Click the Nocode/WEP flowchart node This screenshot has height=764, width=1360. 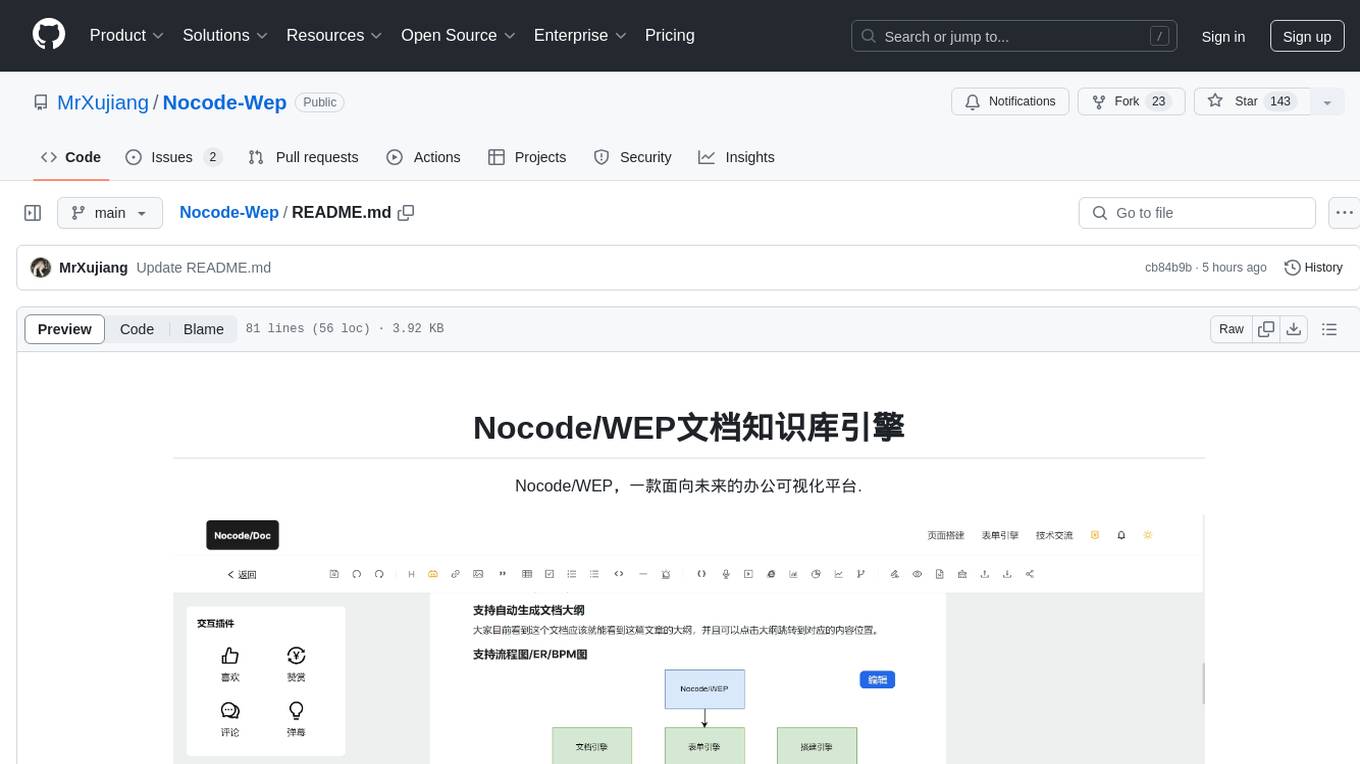coord(705,689)
